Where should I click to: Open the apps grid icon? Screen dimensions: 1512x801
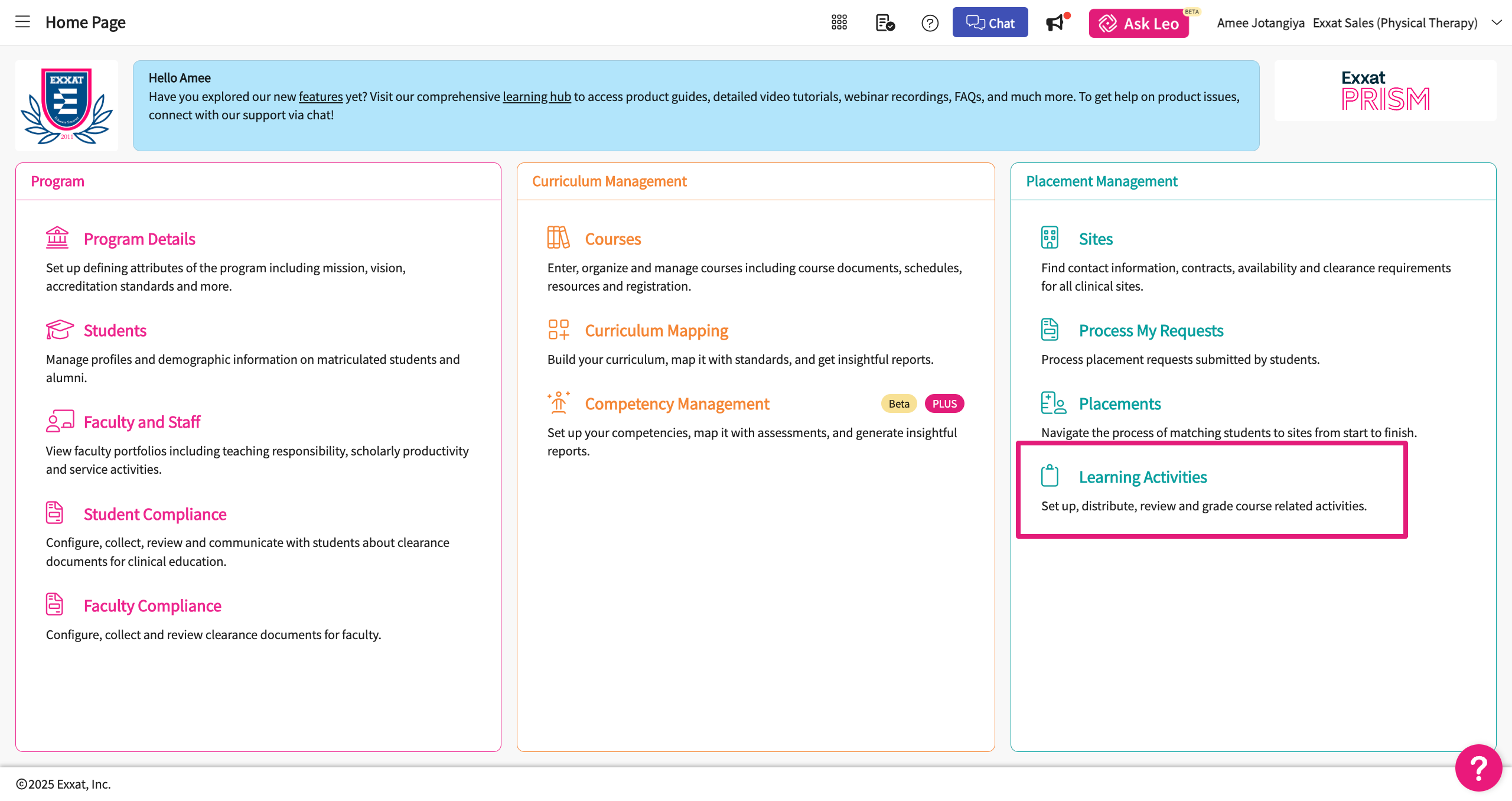839,22
